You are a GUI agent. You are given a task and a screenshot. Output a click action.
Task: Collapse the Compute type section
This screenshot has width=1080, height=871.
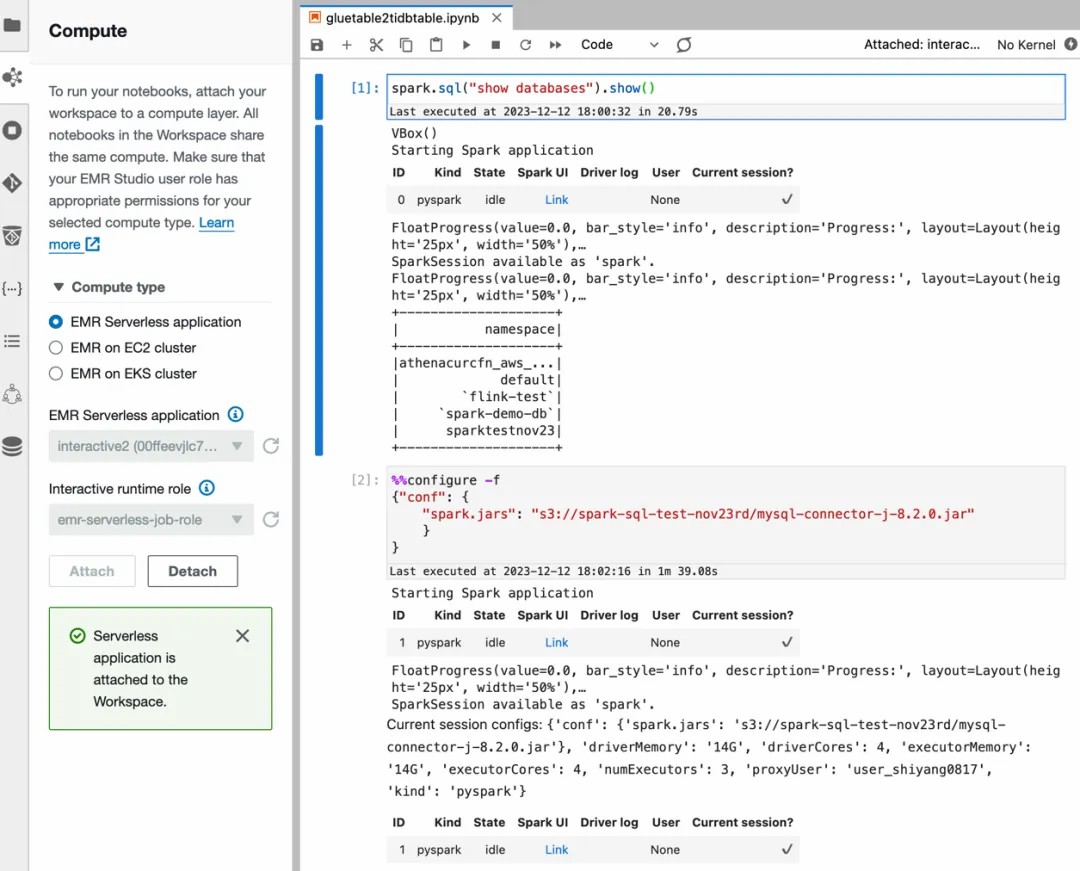tap(57, 287)
